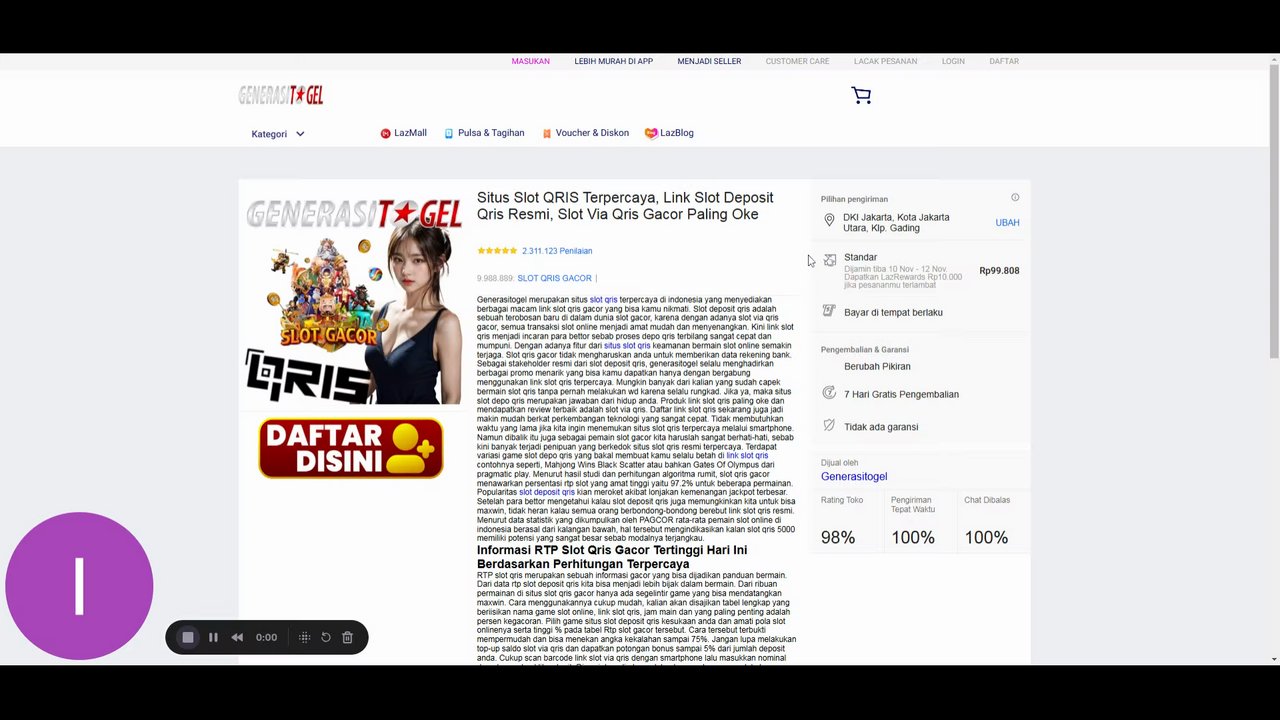Click the MASUKAN top link
Image resolution: width=1280 pixels, height=720 pixels.
click(531, 61)
